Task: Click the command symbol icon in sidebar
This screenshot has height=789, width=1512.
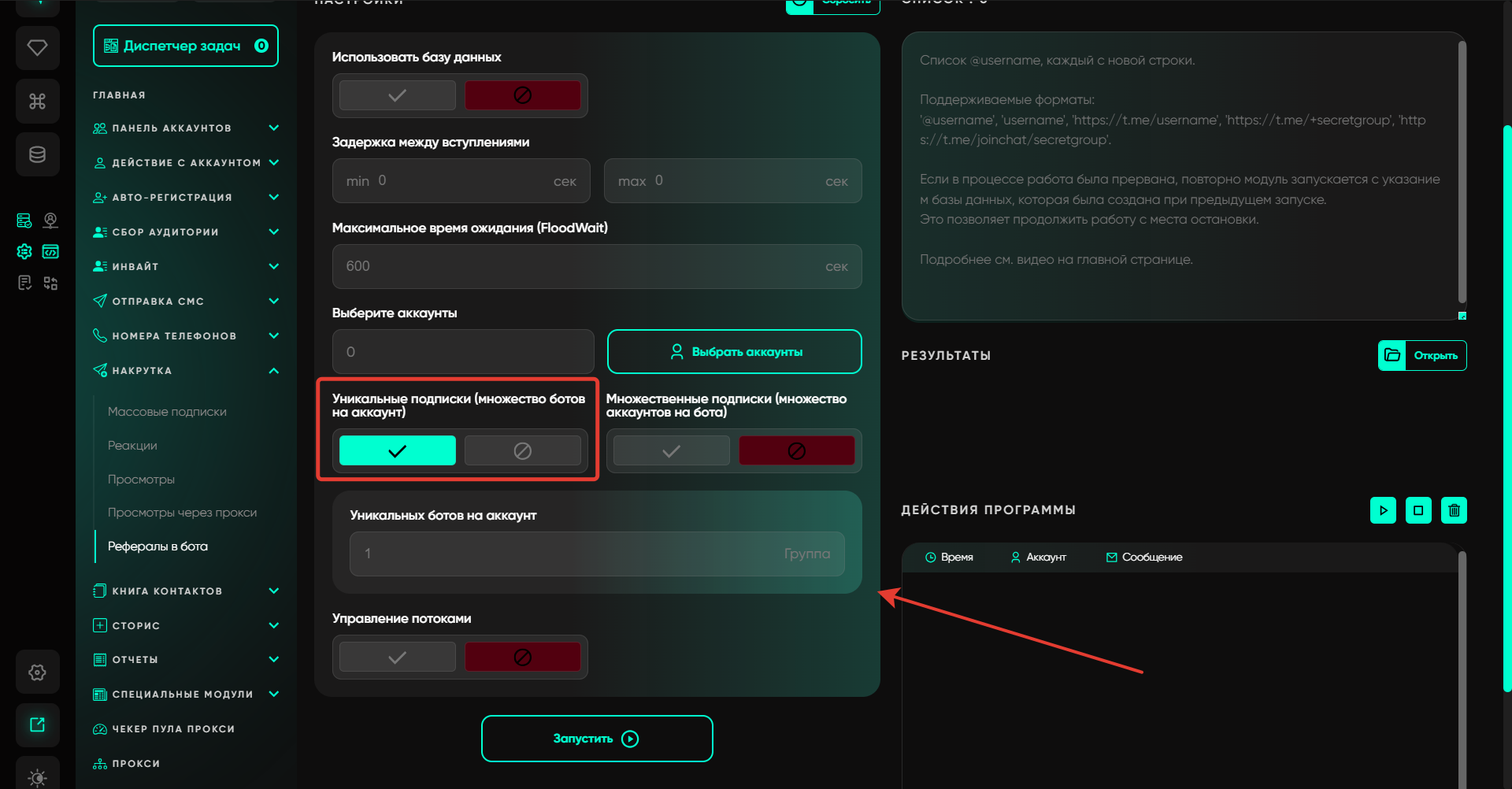Action: [37, 101]
